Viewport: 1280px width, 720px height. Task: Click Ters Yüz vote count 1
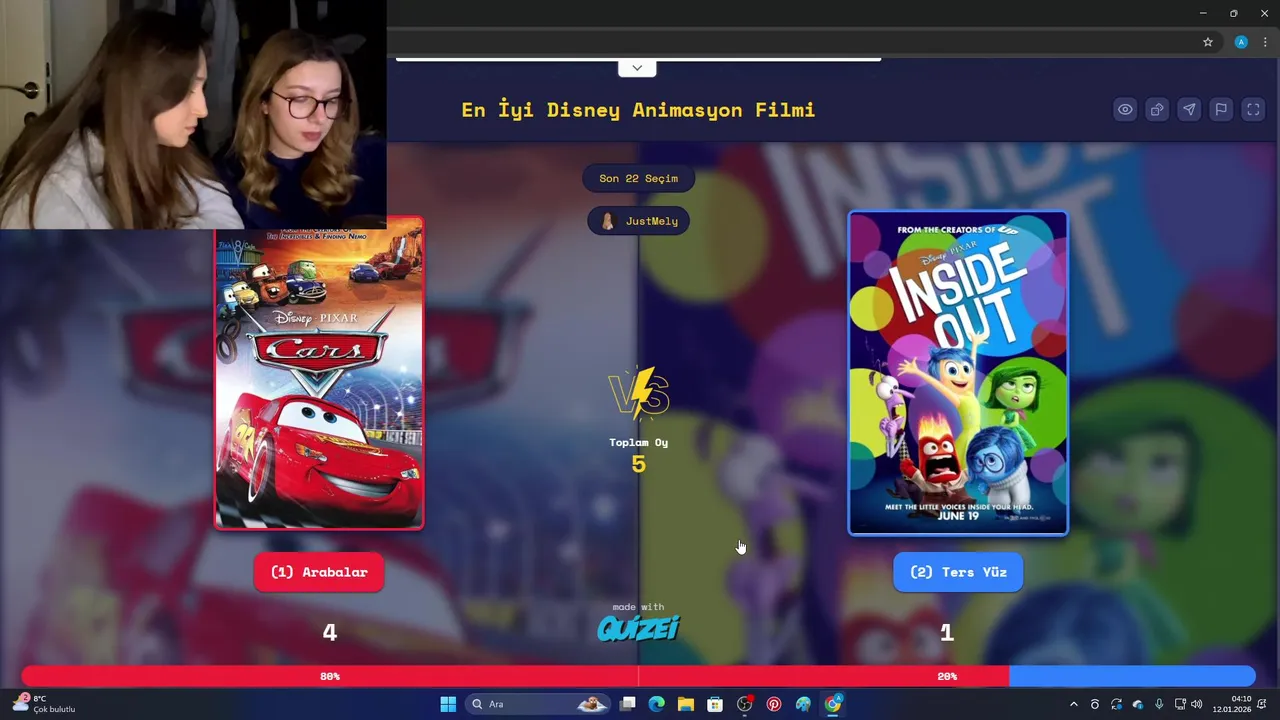click(947, 632)
